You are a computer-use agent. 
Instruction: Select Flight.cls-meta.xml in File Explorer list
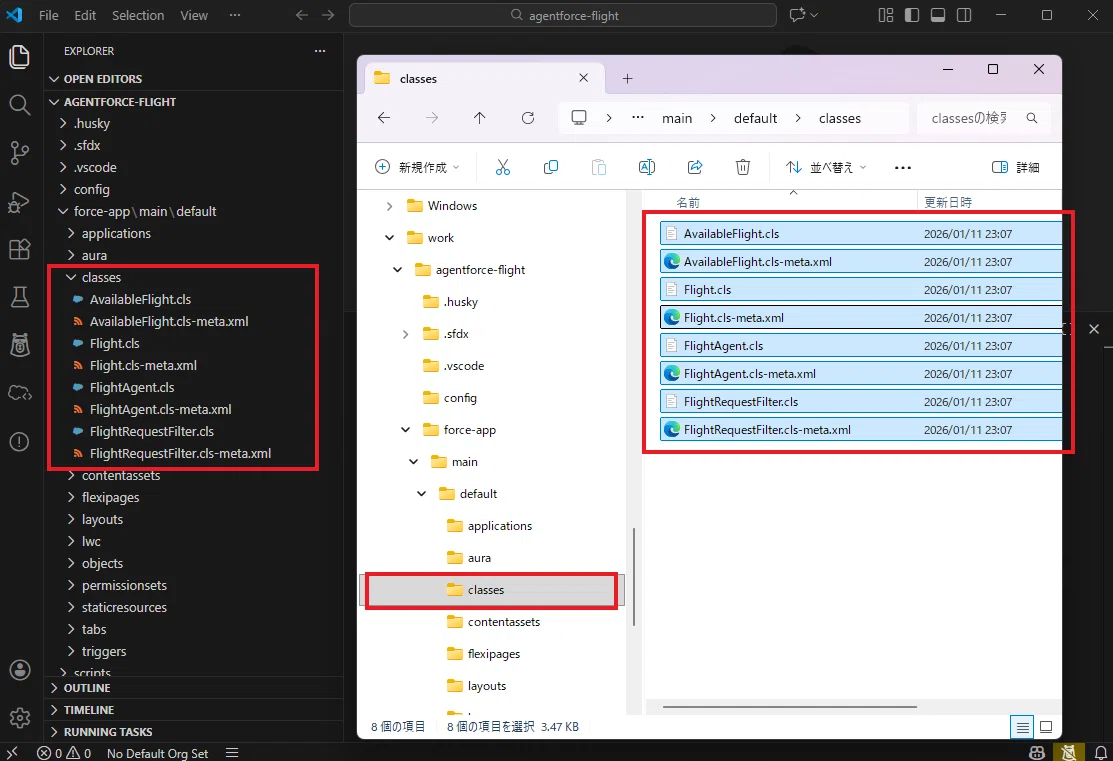coord(860,318)
